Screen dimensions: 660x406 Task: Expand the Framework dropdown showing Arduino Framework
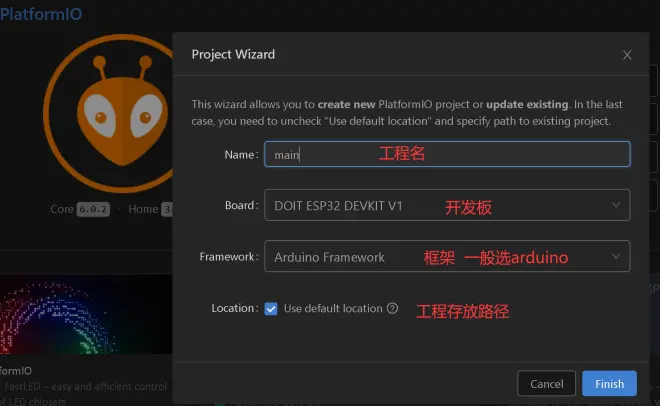447,256
